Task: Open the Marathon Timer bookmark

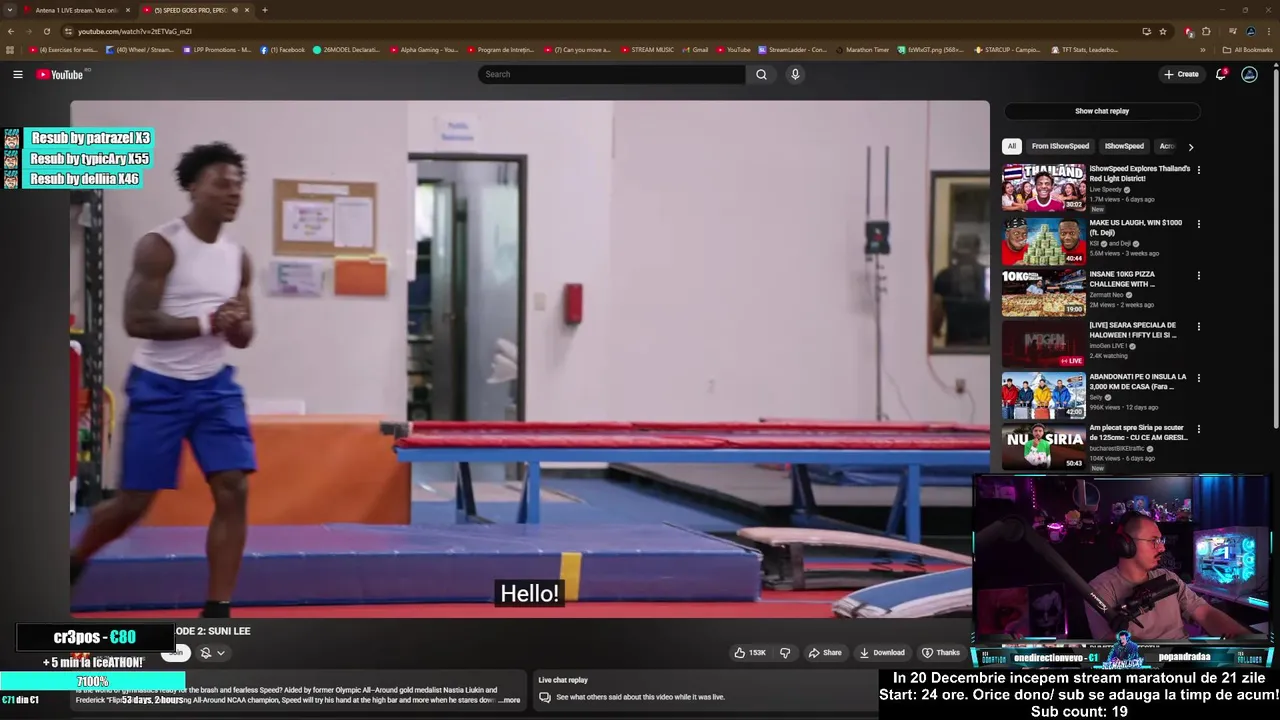Action: [862, 50]
